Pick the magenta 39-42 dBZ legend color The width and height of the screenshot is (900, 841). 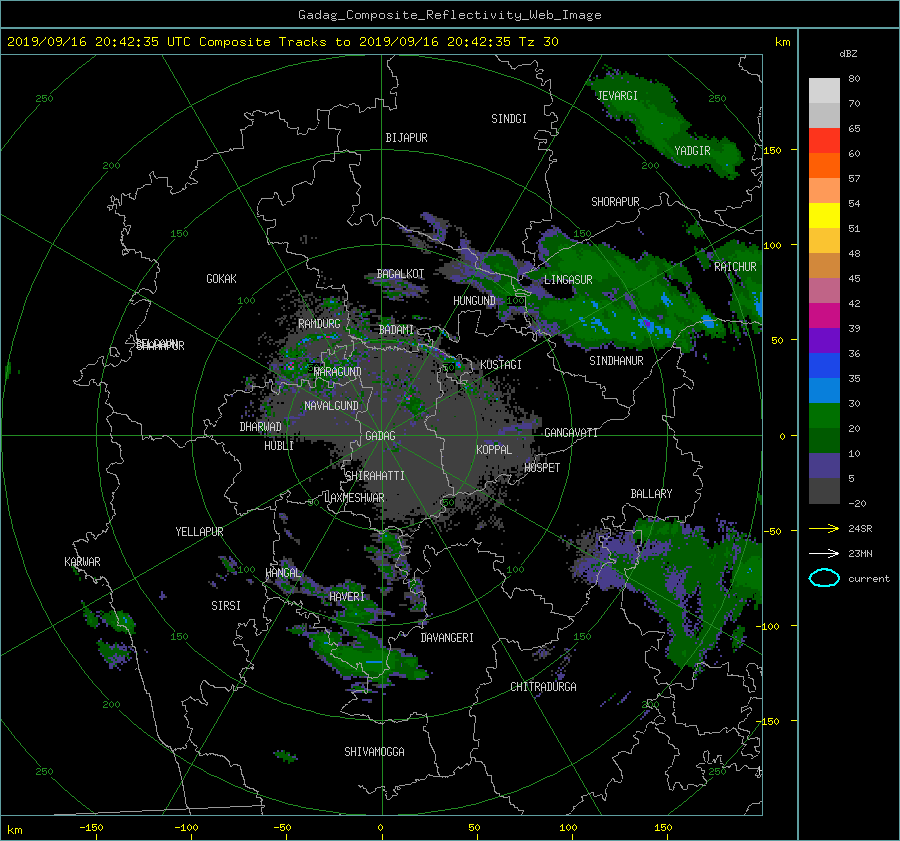824,315
